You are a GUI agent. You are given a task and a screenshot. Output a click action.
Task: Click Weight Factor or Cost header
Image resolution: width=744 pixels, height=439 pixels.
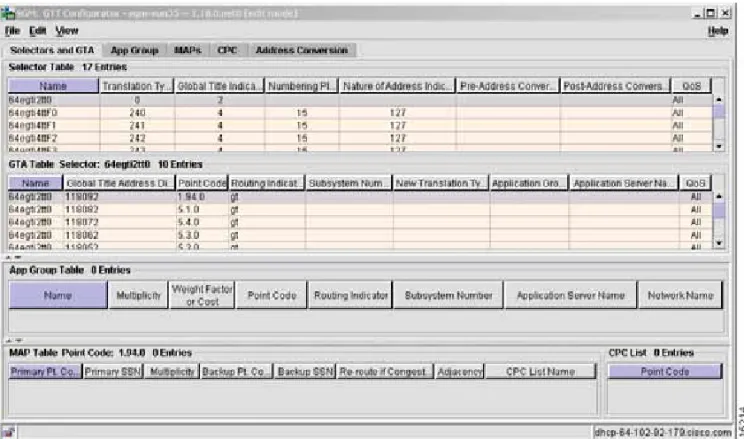click(202, 295)
